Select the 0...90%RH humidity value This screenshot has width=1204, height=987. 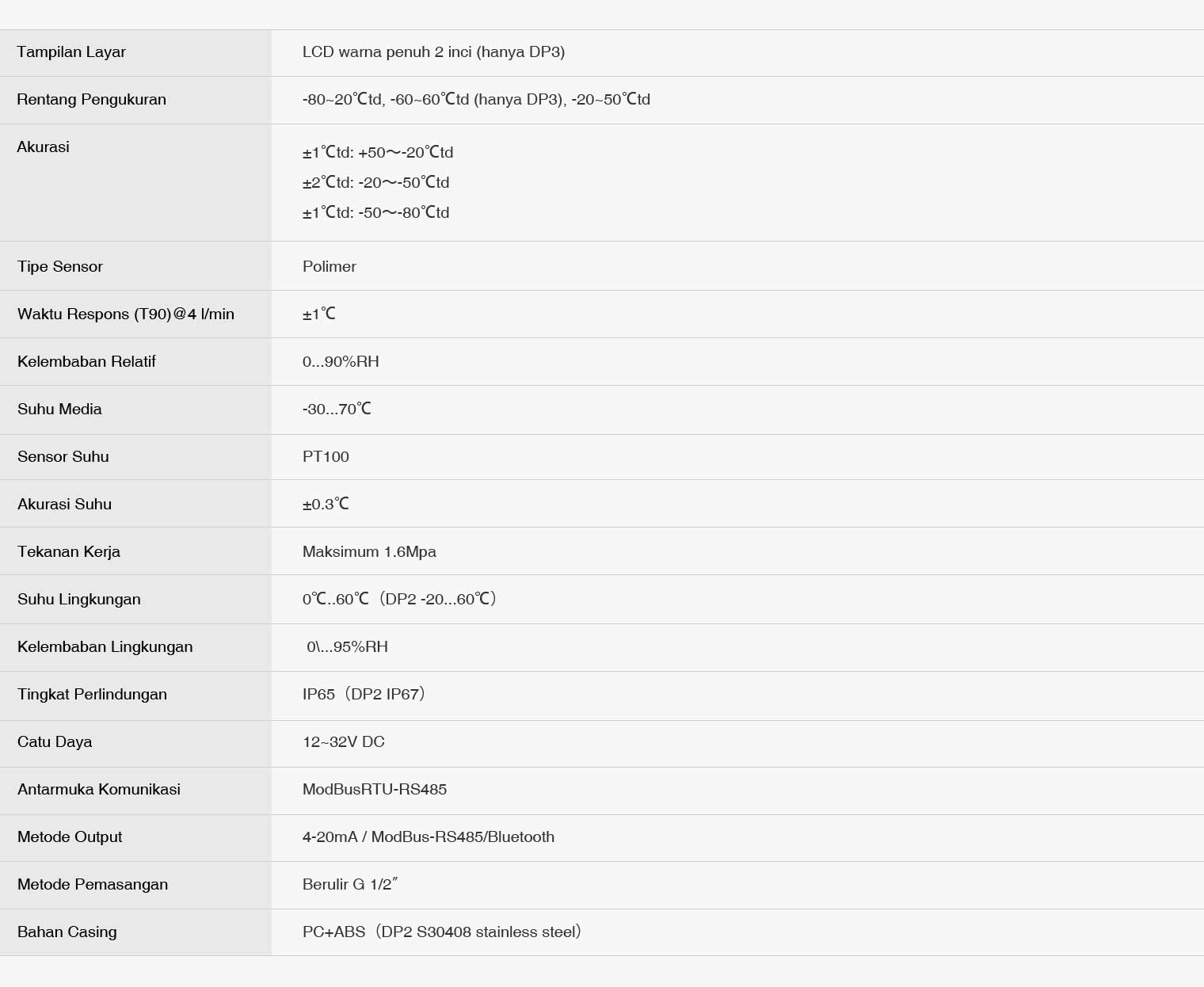(341, 362)
